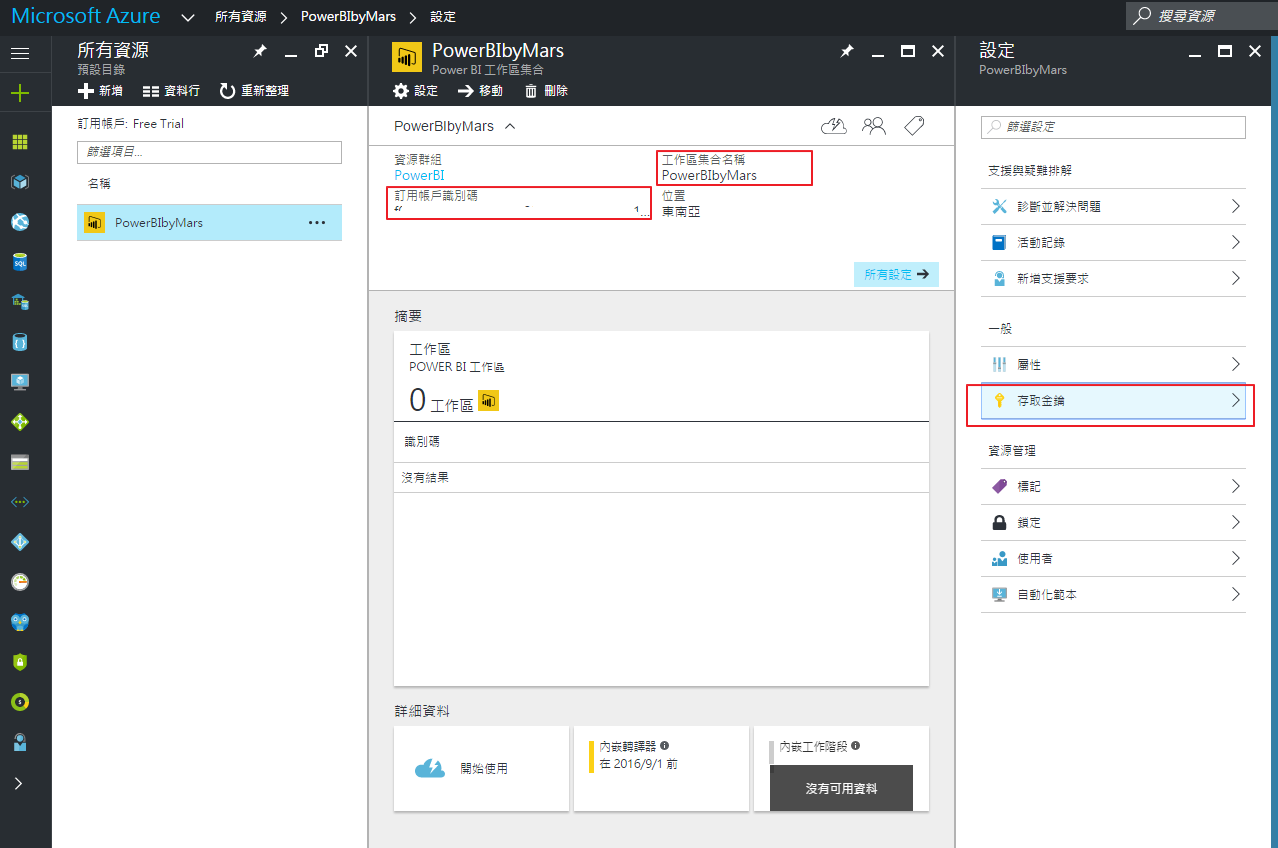Click 設定 gear in PowerBIbyMars toolbar
Viewport: 1278px width, 848px height.
point(416,91)
